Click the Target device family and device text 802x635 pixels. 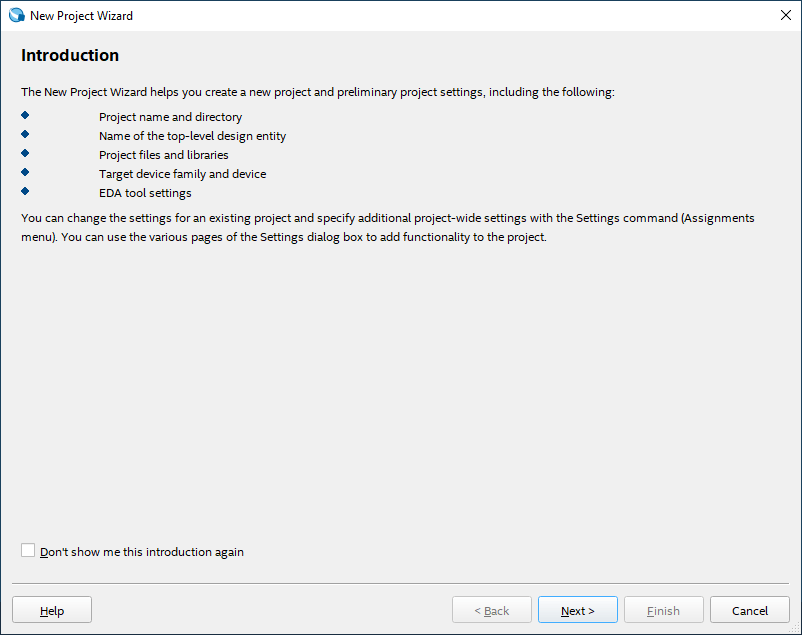point(182,174)
